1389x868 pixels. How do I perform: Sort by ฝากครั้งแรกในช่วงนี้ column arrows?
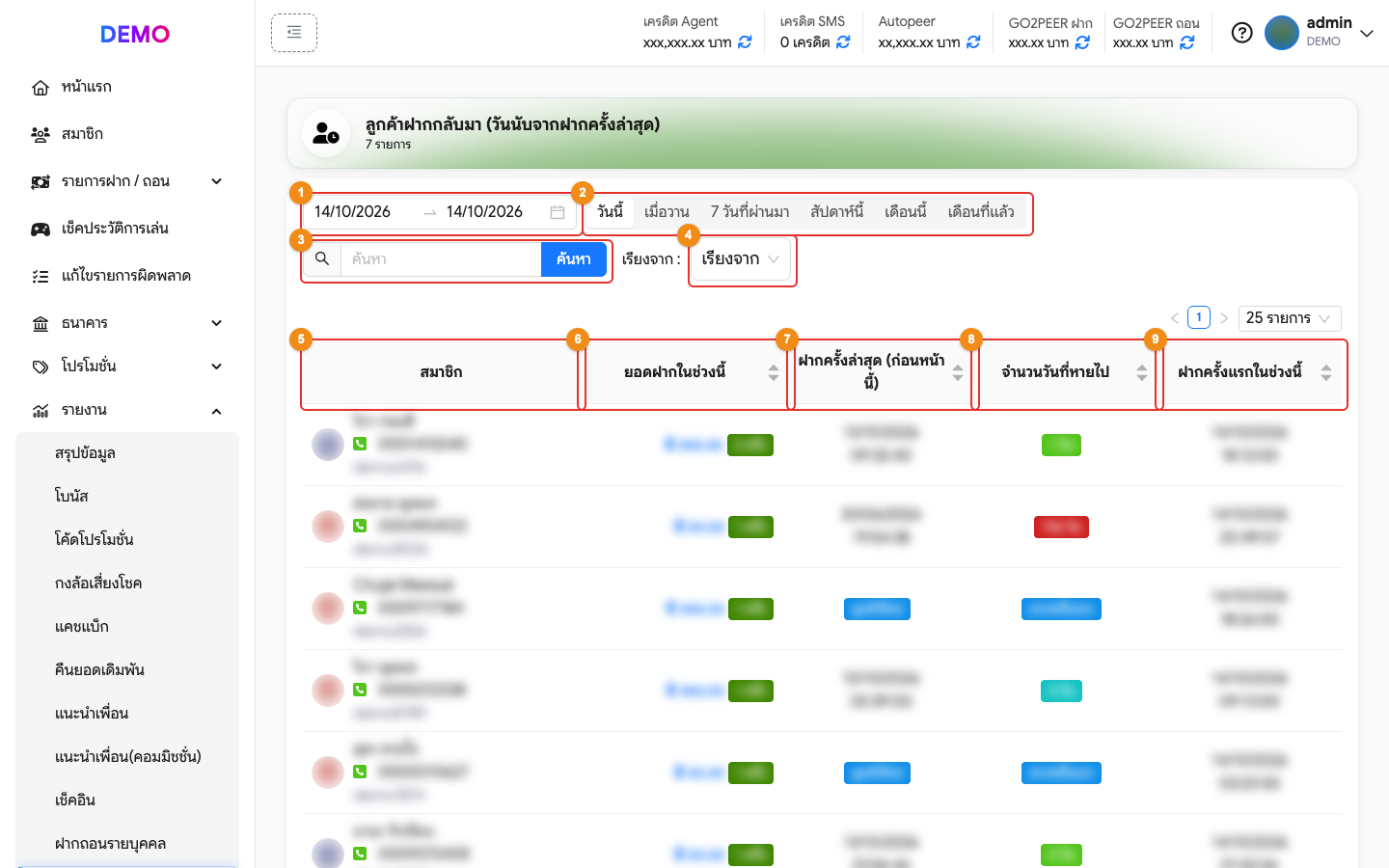point(1326,372)
